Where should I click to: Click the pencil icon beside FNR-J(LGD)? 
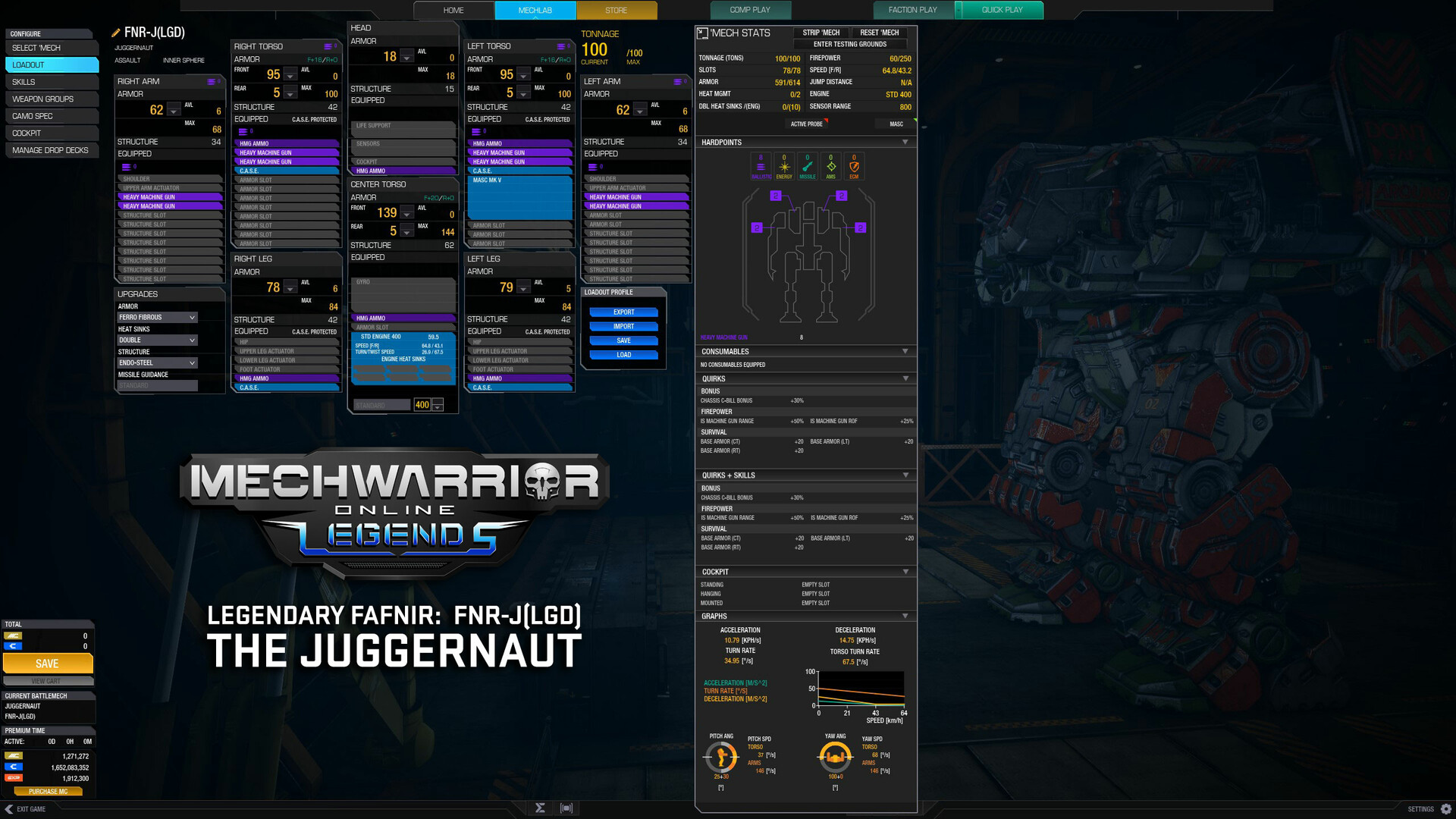click(x=118, y=32)
